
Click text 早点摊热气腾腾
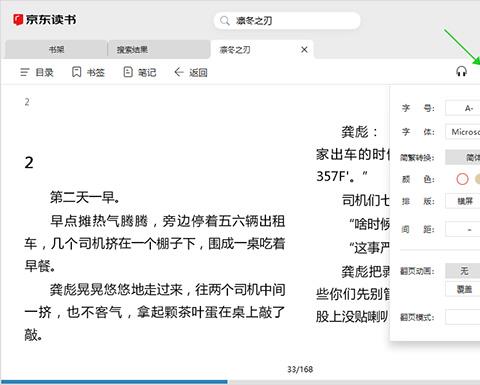pos(99,221)
